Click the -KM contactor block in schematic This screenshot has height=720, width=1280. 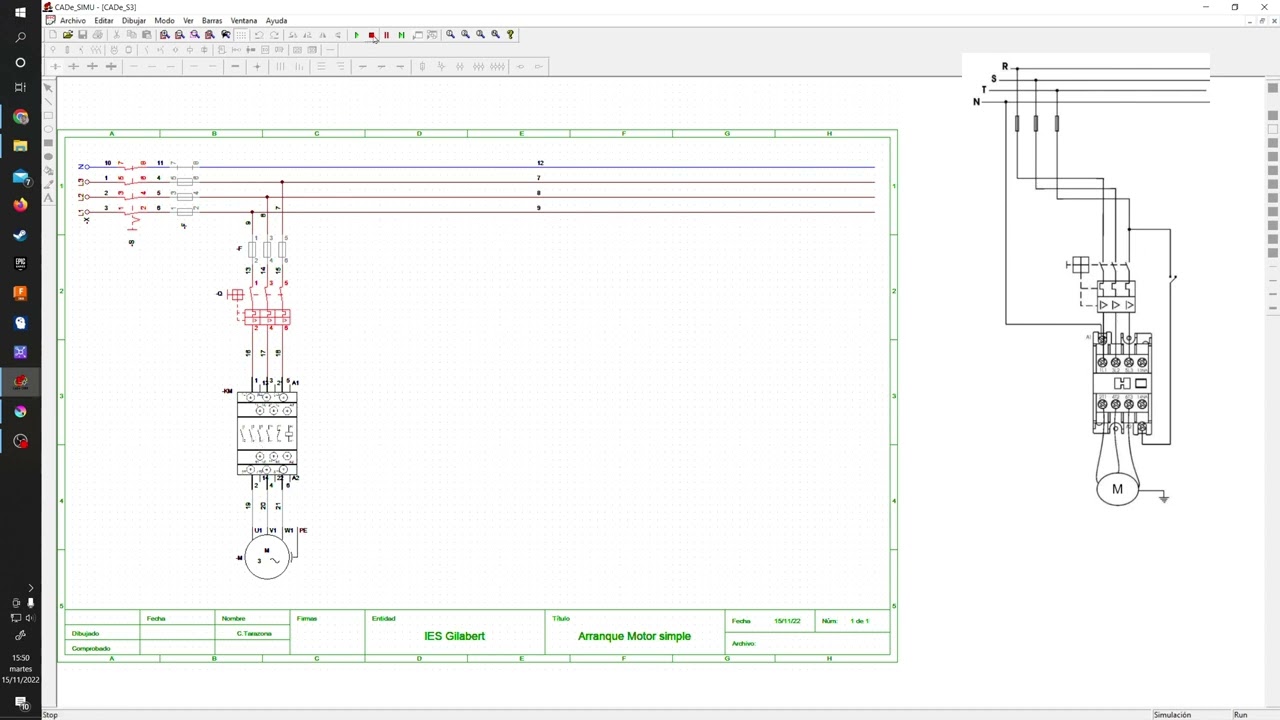267,434
